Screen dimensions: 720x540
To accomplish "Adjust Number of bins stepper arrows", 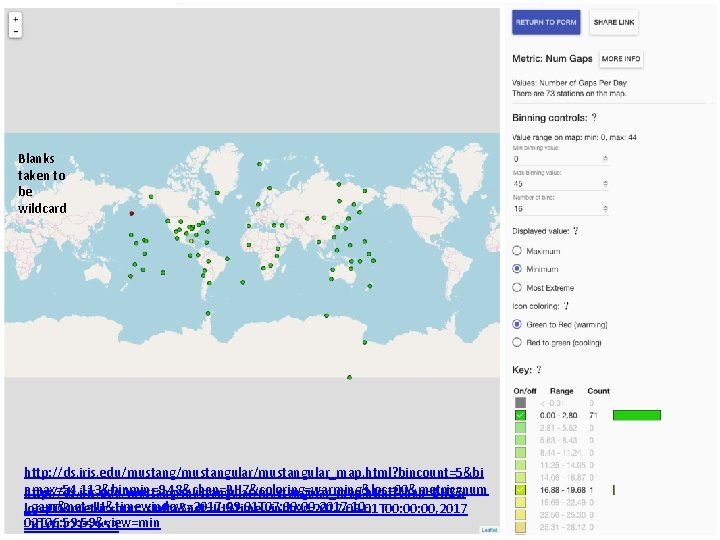I will (x=605, y=208).
